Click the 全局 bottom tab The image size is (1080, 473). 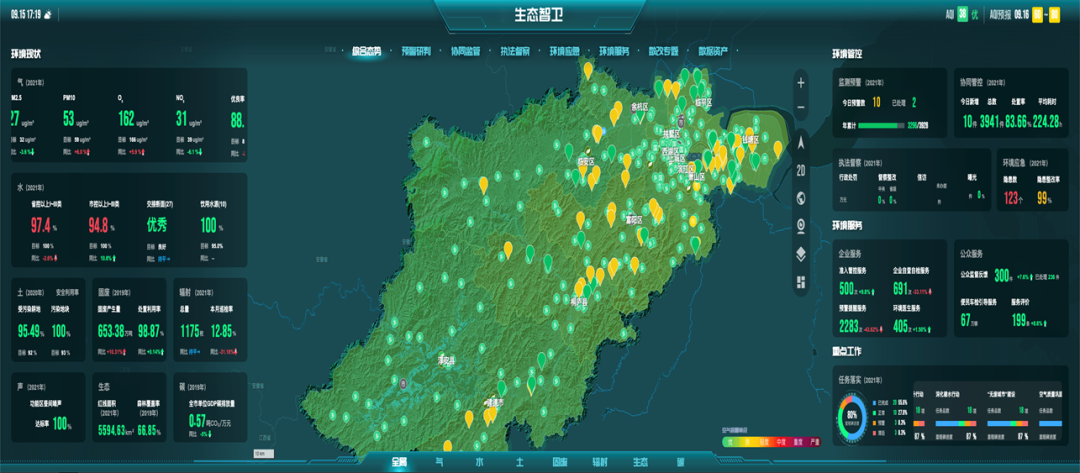pyautogui.click(x=399, y=462)
